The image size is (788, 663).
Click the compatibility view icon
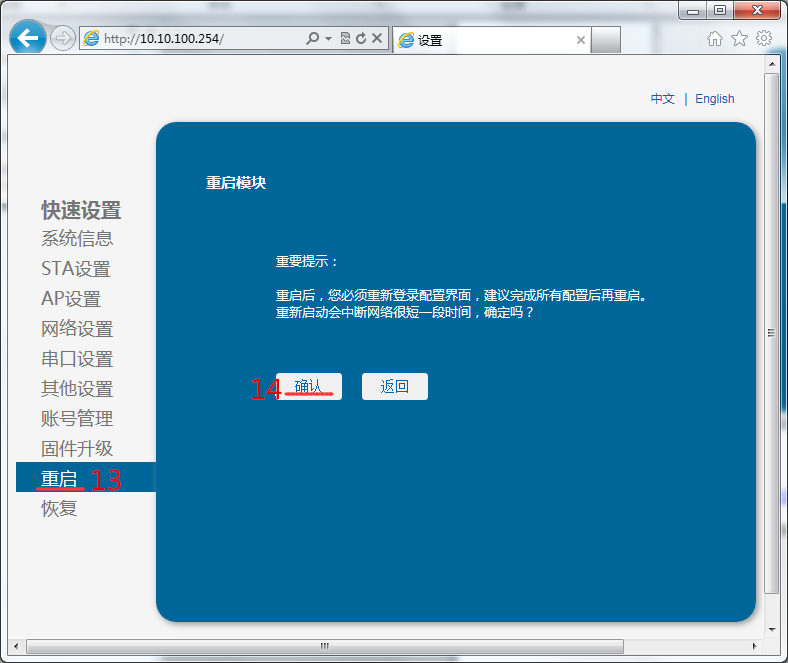tap(345, 39)
